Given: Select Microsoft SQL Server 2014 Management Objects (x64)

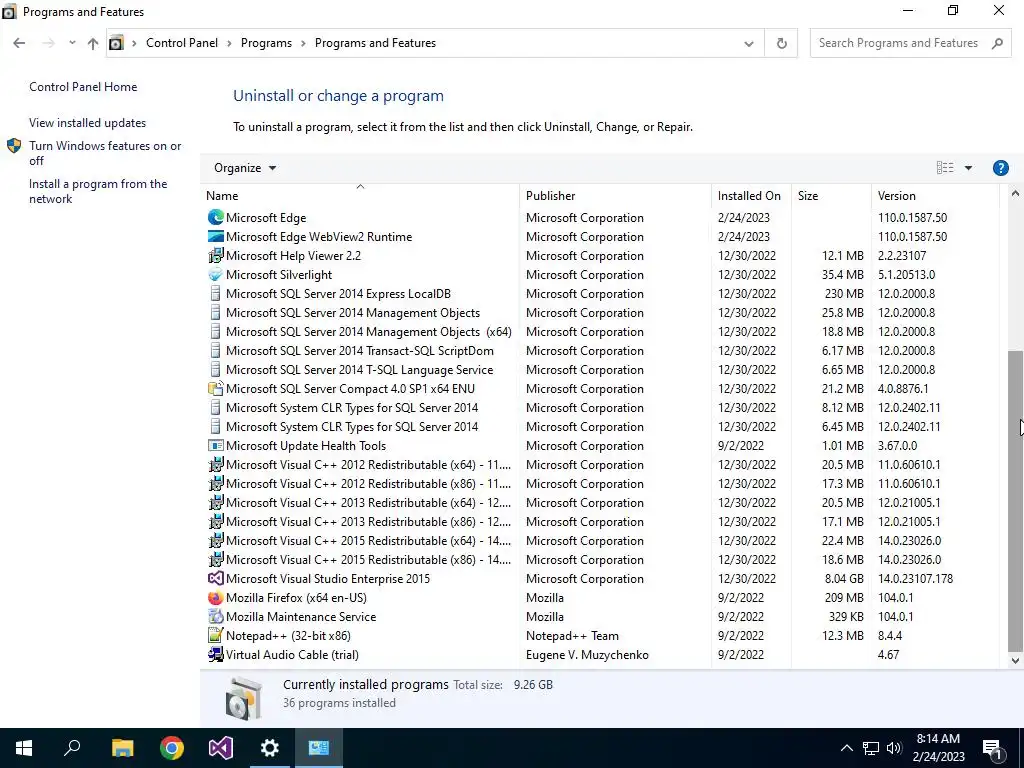Looking at the screenshot, I should point(368,332).
